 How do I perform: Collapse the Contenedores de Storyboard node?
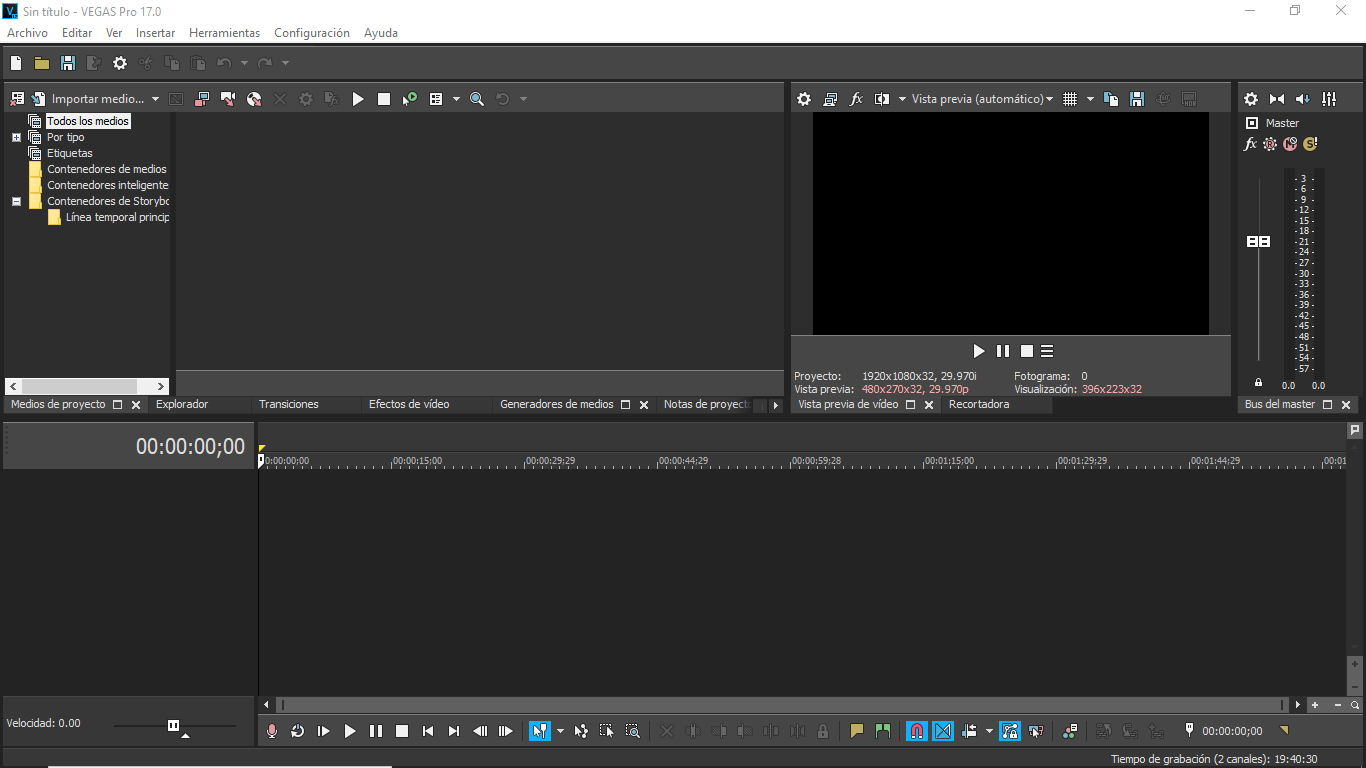pos(16,201)
